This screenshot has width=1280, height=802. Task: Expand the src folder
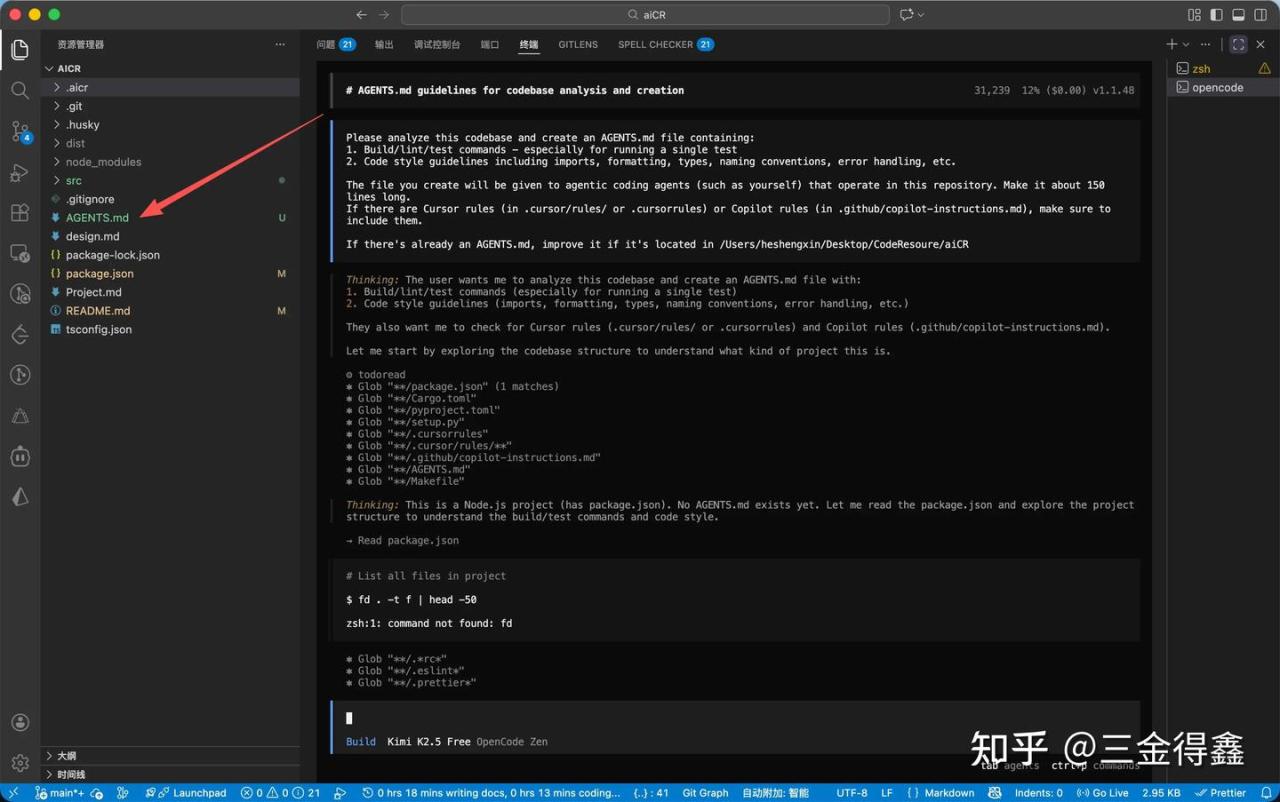74,181
